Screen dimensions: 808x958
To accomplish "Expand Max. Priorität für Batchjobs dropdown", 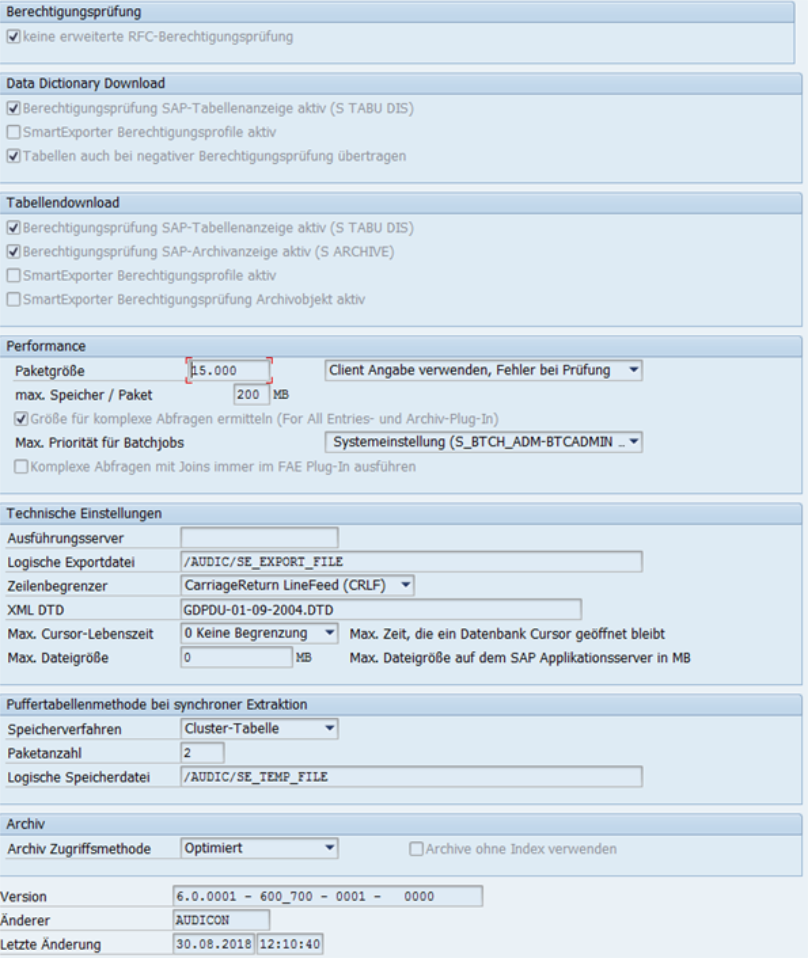I will click(x=483, y=442).
